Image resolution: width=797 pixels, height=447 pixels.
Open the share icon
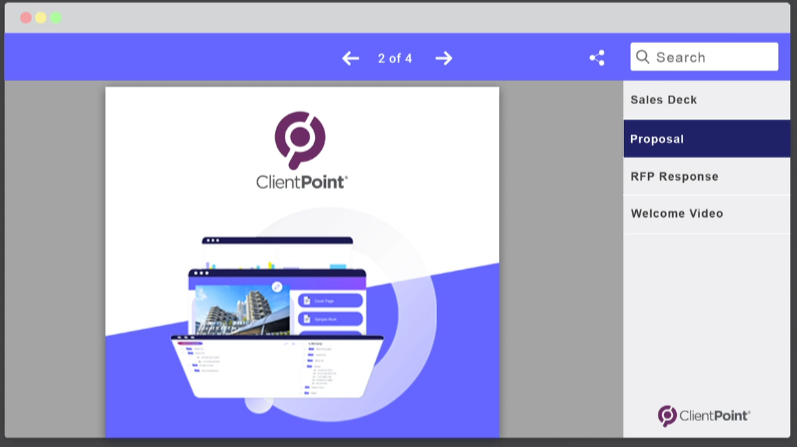[597, 58]
